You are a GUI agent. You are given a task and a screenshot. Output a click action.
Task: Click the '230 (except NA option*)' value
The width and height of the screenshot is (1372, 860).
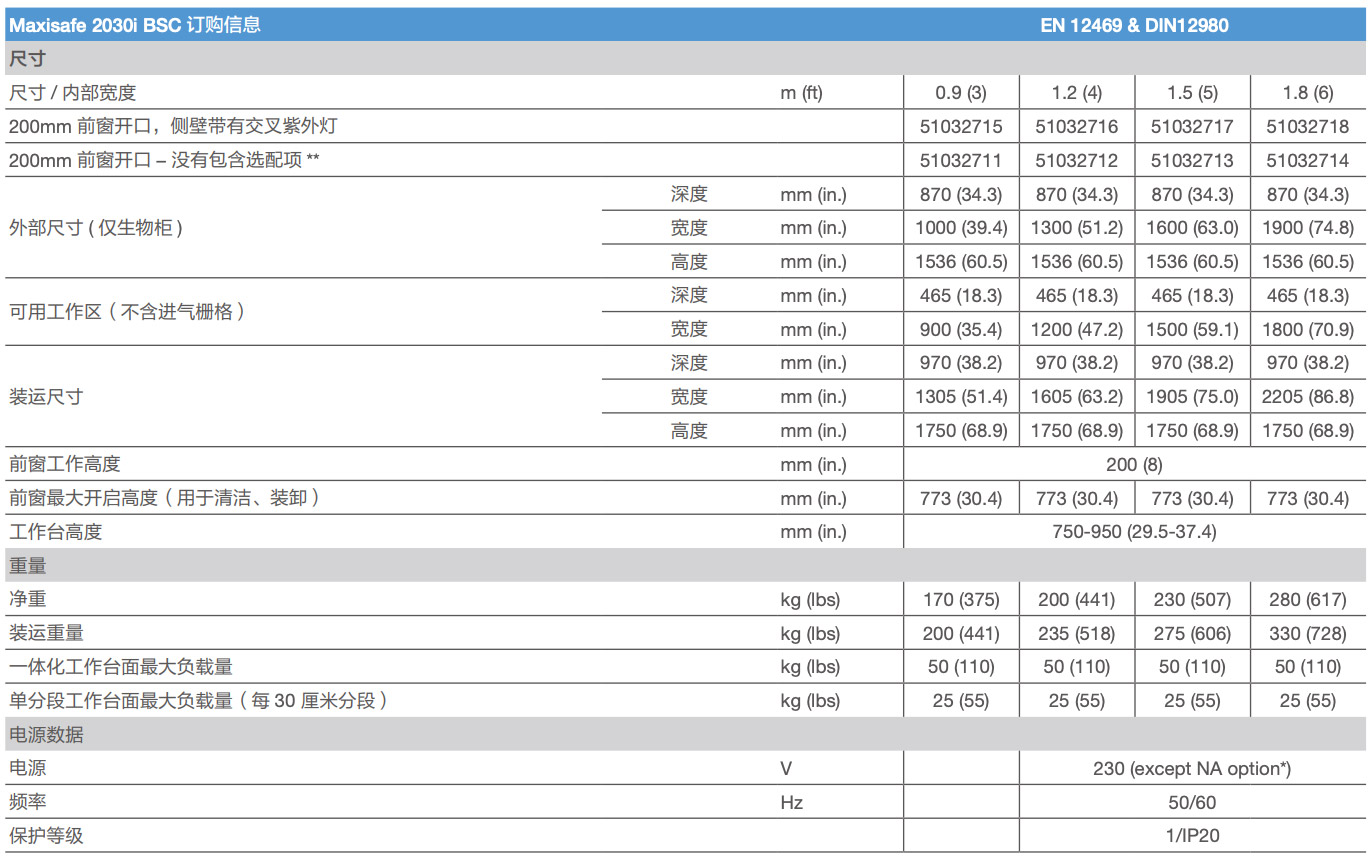(1192, 769)
